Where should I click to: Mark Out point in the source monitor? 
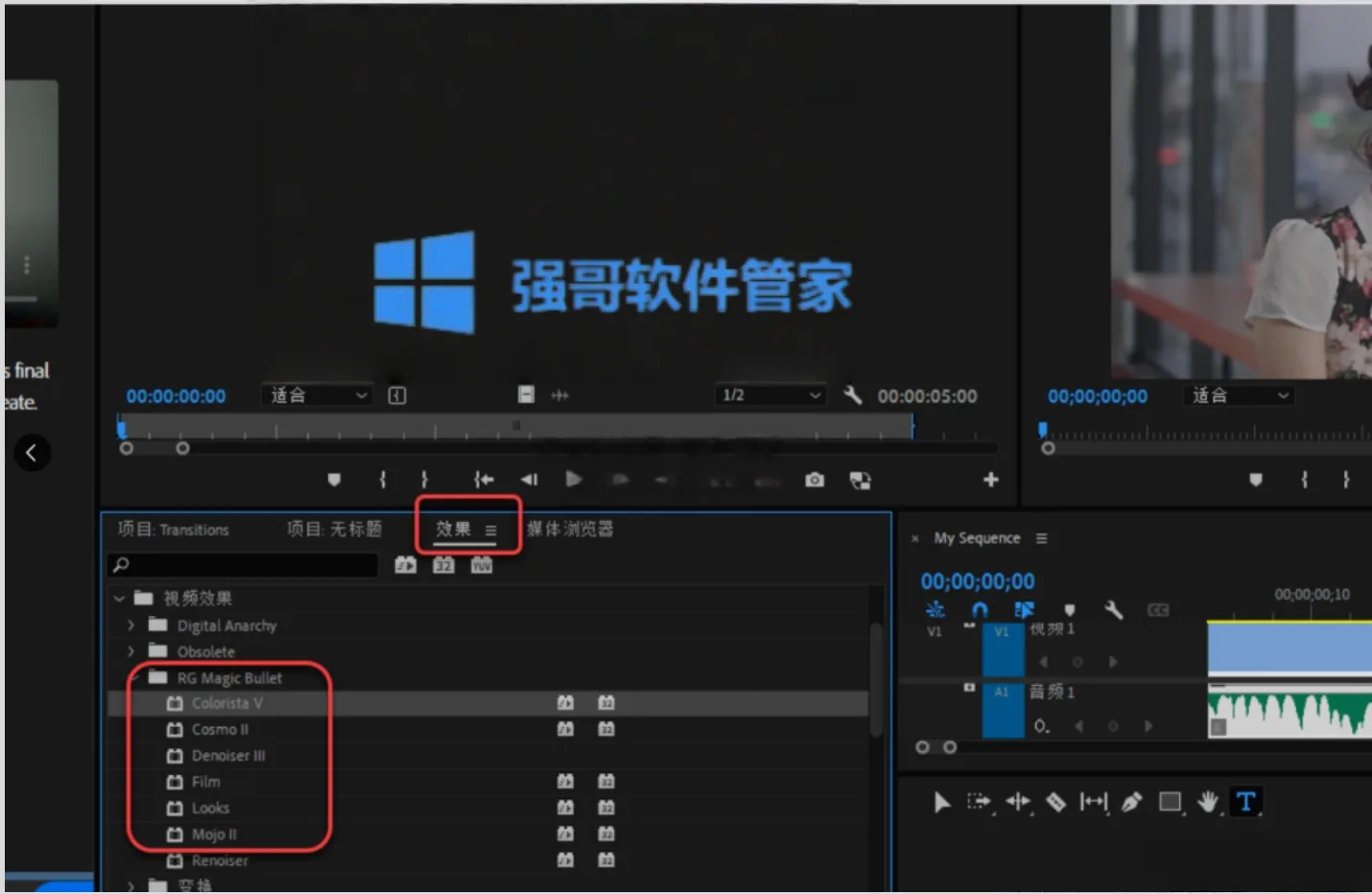[424, 480]
